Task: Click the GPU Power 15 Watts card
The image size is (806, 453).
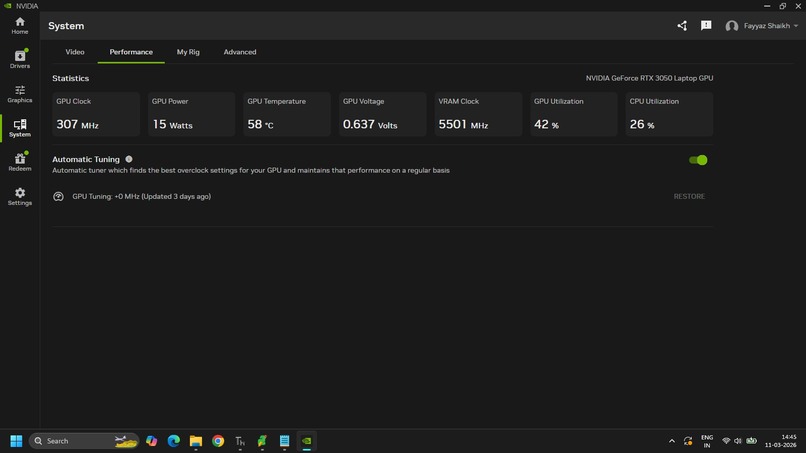Action: pos(191,114)
